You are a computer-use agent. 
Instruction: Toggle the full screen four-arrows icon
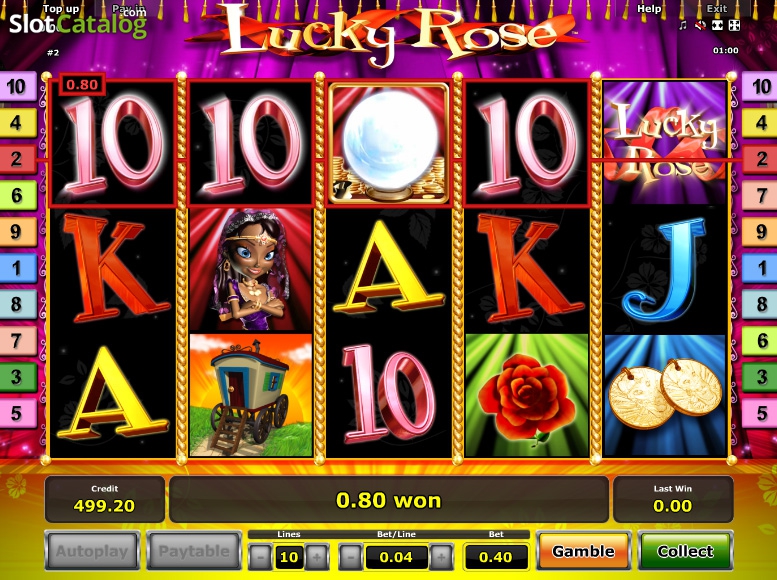(734, 25)
